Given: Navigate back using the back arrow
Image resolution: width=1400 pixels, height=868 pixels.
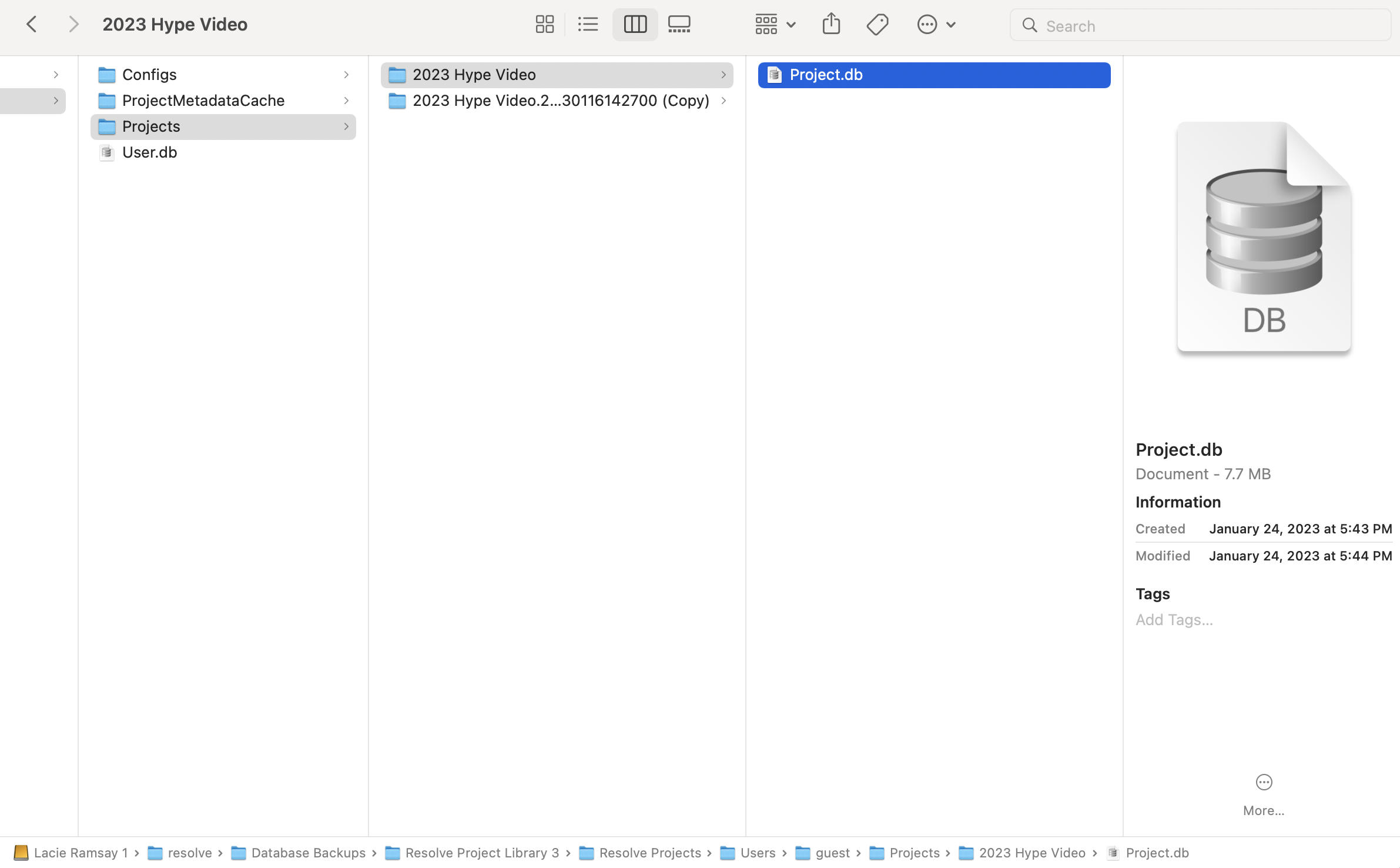Looking at the screenshot, I should click(31, 24).
